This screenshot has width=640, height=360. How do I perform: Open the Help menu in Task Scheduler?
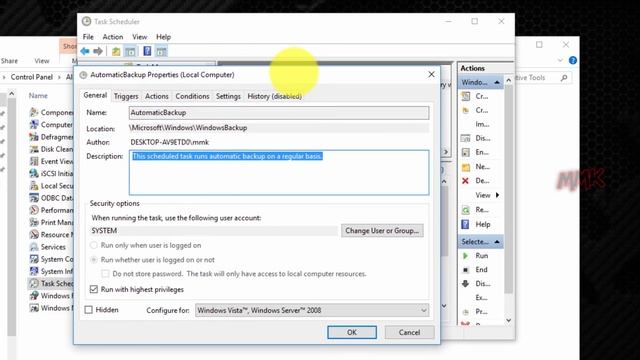[163, 37]
